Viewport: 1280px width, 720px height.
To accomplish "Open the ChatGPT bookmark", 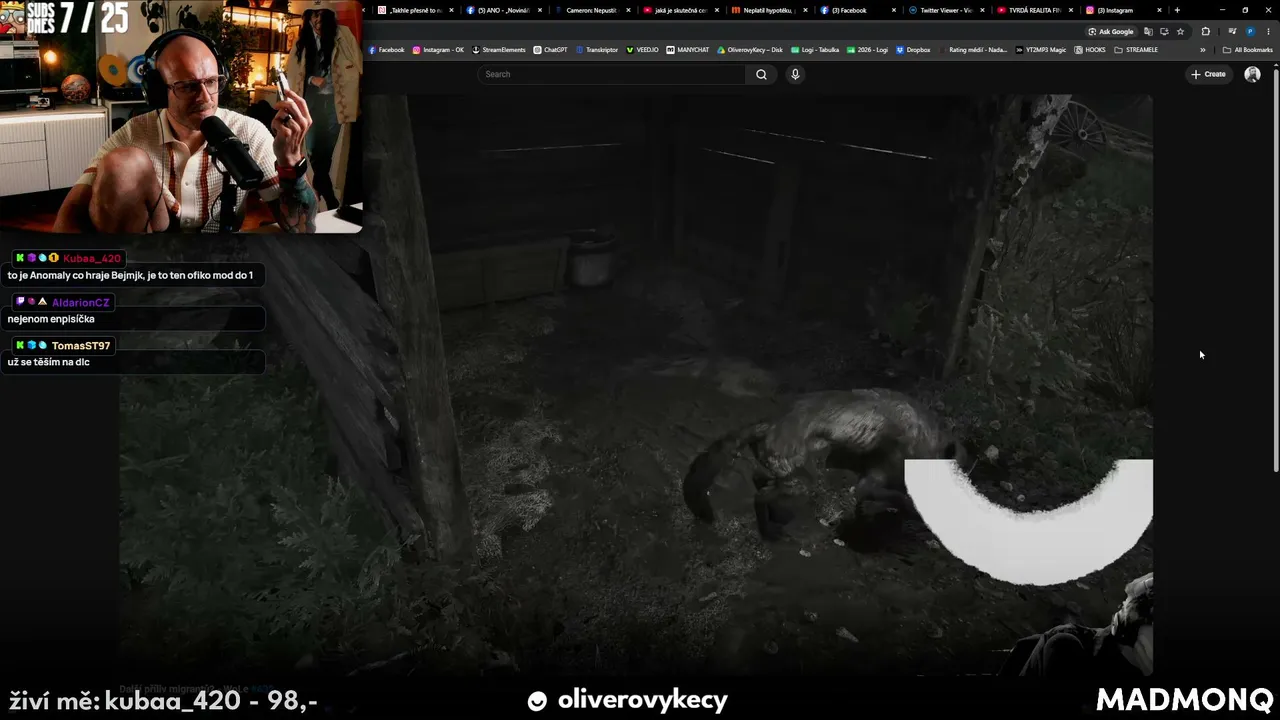I will click(550, 50).
